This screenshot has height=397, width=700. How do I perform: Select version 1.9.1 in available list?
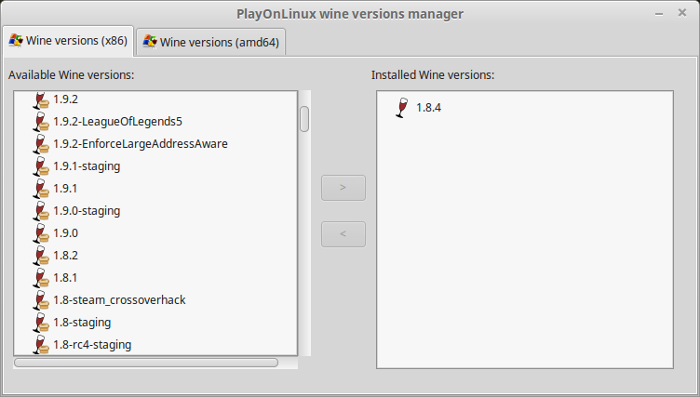click(65, 188)
